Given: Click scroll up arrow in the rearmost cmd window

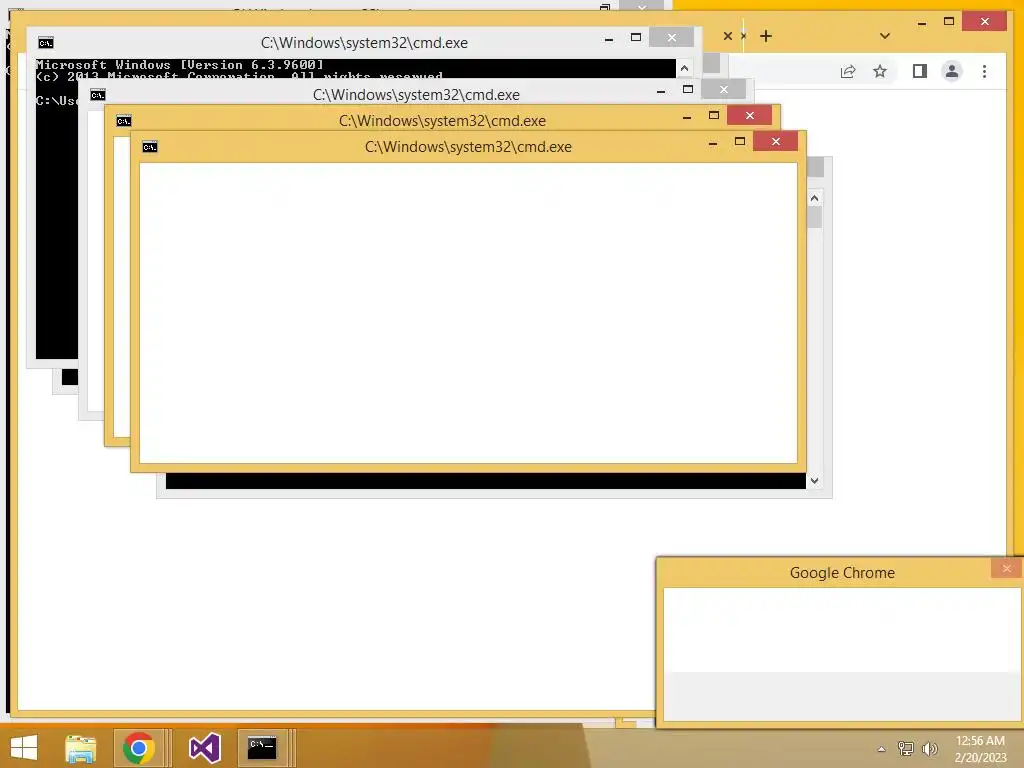Looking at the screenshot, I should coord(684,68).
